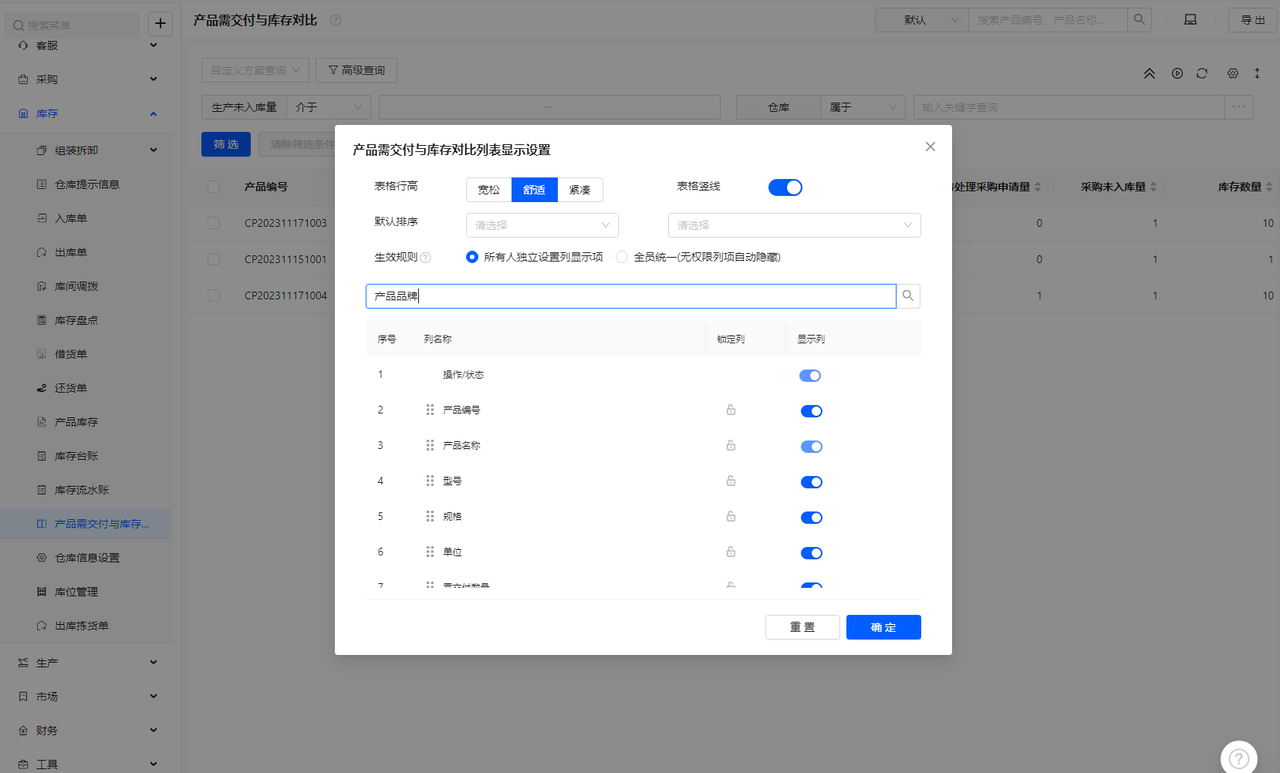The width and height of the screenshot is (1280, 773).
Task: Tick the checkbox for row CP202311171003
Action: click(214, 223)
